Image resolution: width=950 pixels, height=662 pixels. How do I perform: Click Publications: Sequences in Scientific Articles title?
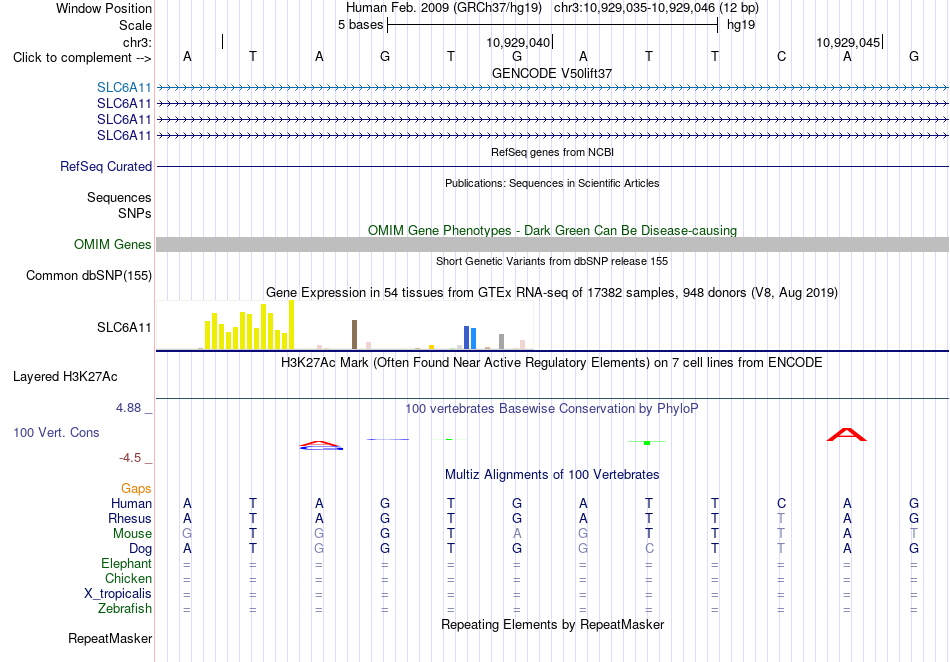552,184
